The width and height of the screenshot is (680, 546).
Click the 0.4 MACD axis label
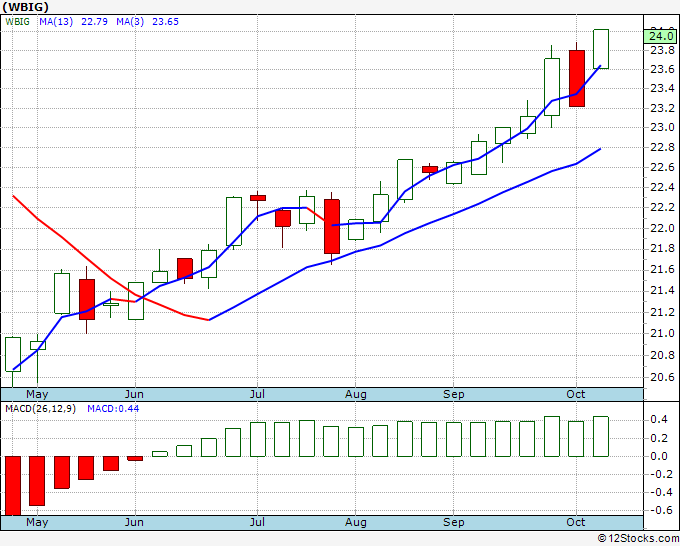pos(659,419)
